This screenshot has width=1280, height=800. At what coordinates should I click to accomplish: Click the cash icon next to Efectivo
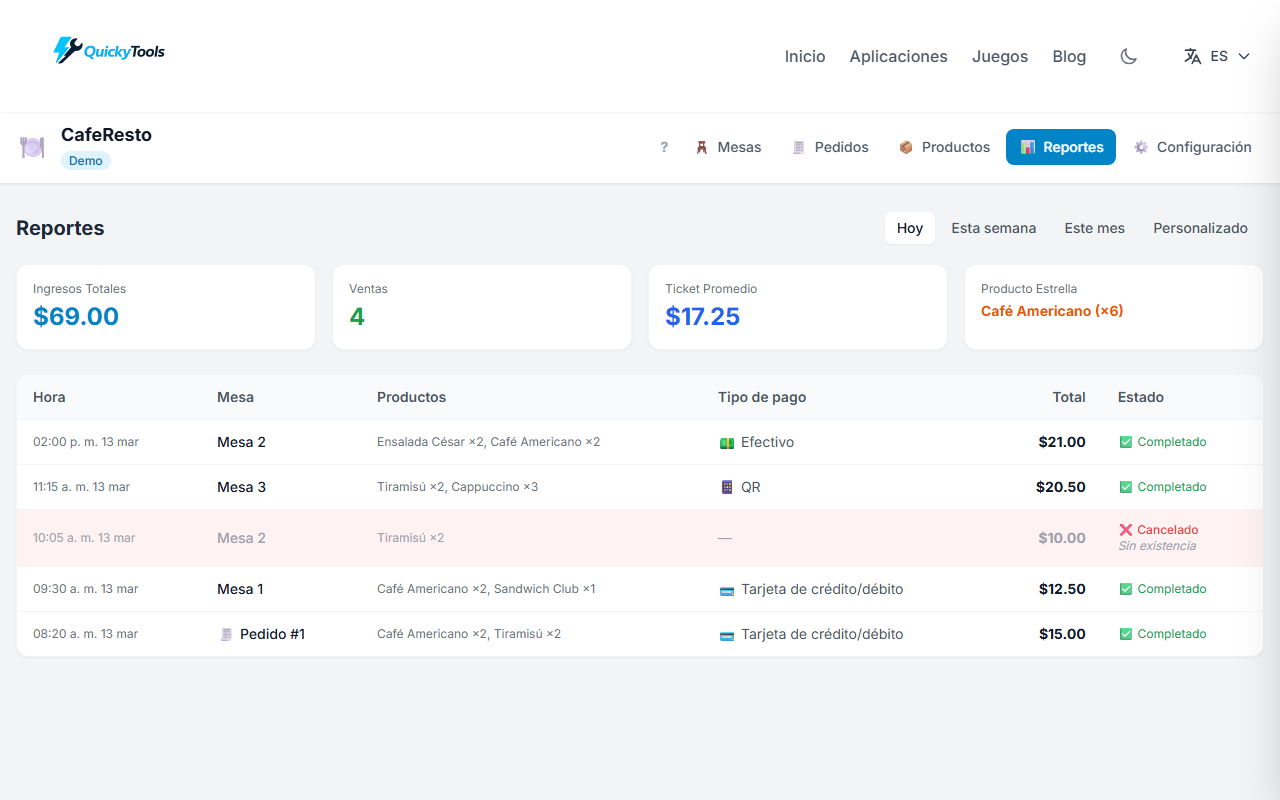(x=726, y=441)
